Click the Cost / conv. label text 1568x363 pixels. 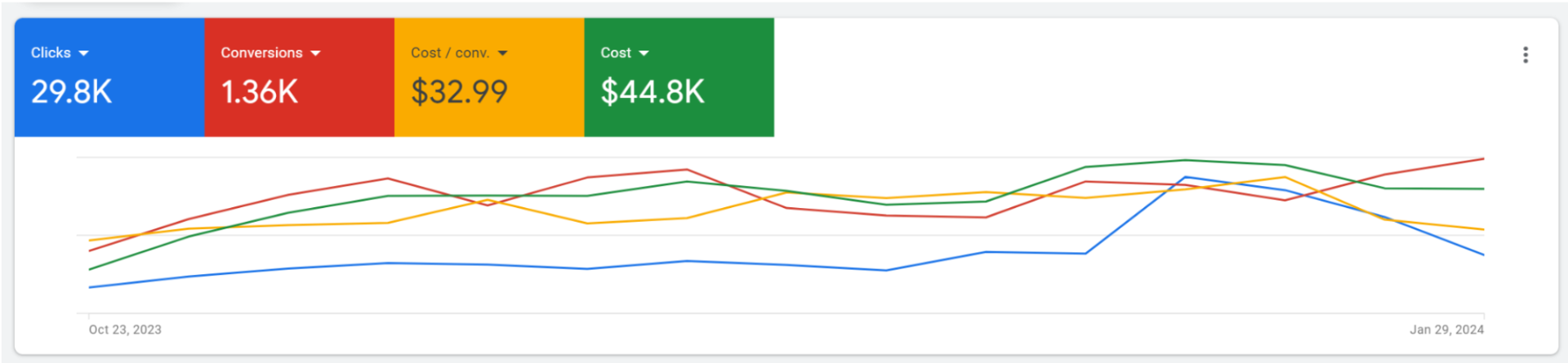pos(450,52)
